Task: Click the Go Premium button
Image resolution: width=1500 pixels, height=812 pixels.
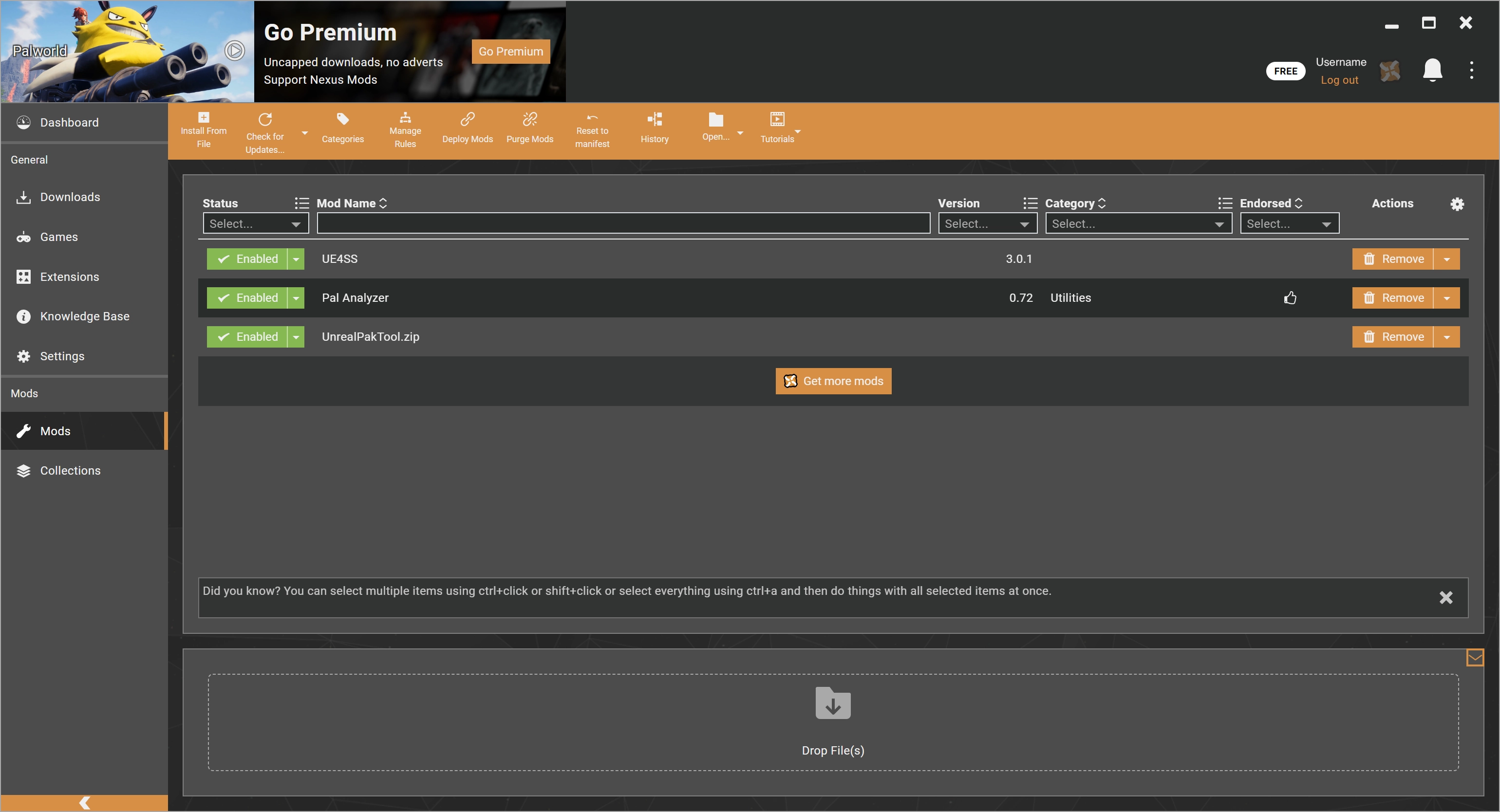Action: [x=511, y=51]
